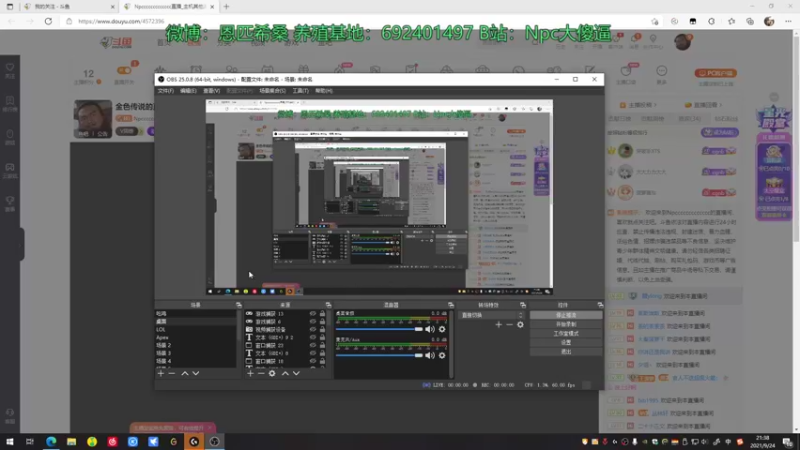Toggle lock on 窗口捕获 23 source
This screenshot has height=450, width=800.
click(x=322, y=345)
